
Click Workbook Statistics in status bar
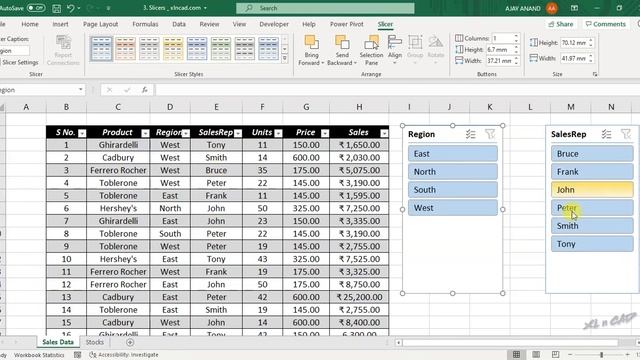(39, 355)
